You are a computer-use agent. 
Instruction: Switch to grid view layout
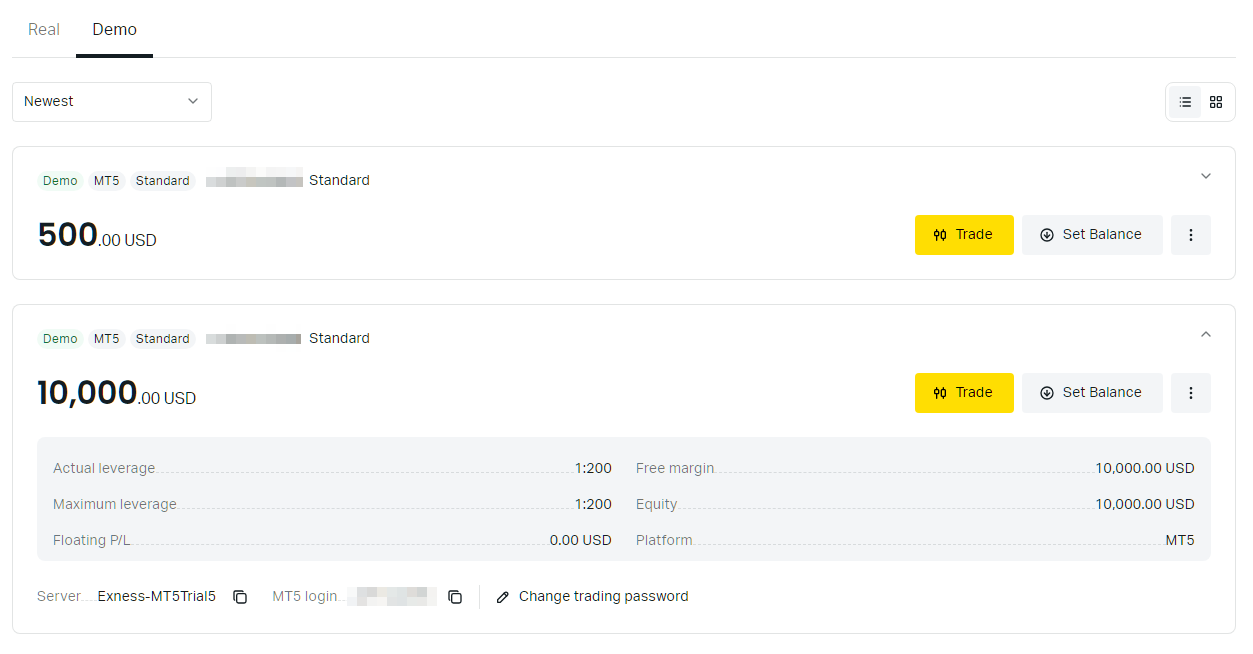[x=1216, y=102]
